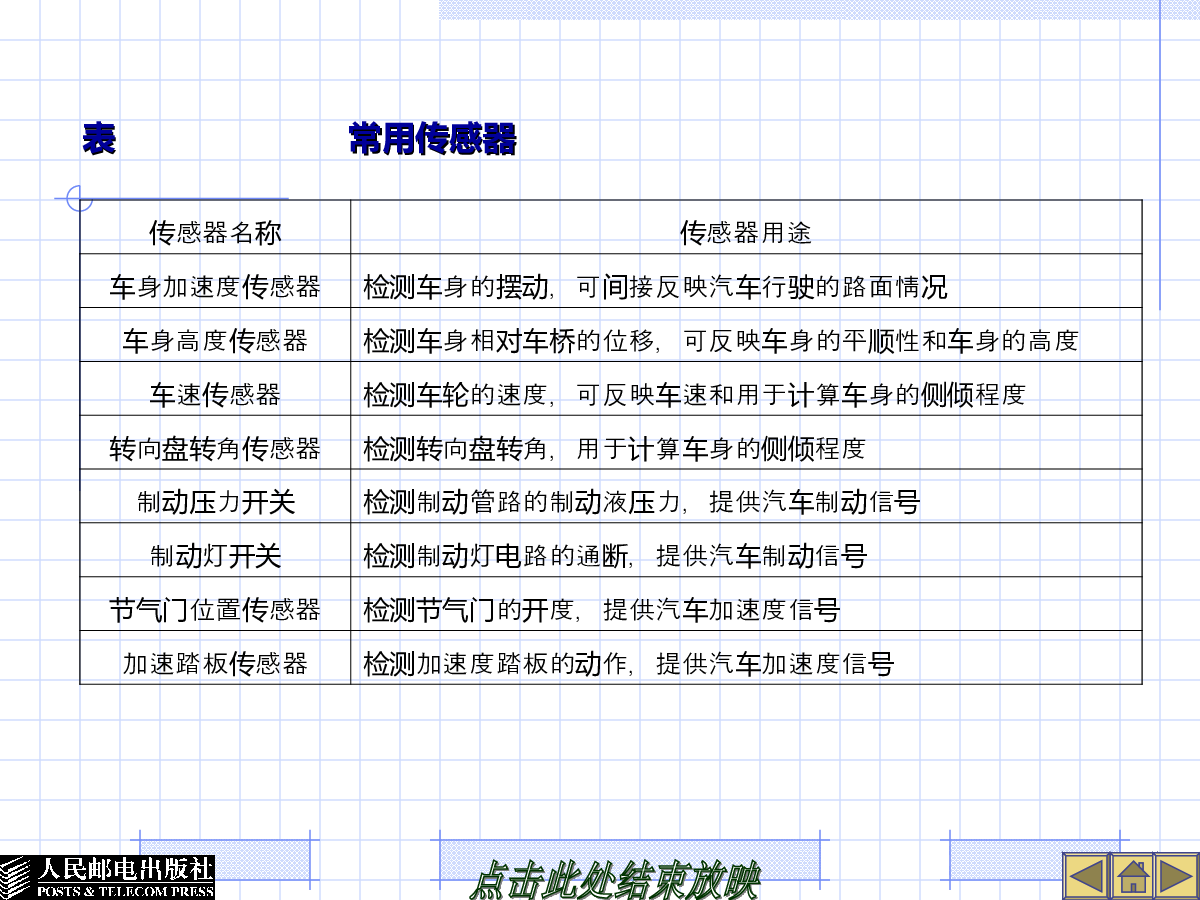Click the 人民邮电出版社 publisher logo
Image resolution: width=1200 pixels, height=900 pixels.
[107, 877]
